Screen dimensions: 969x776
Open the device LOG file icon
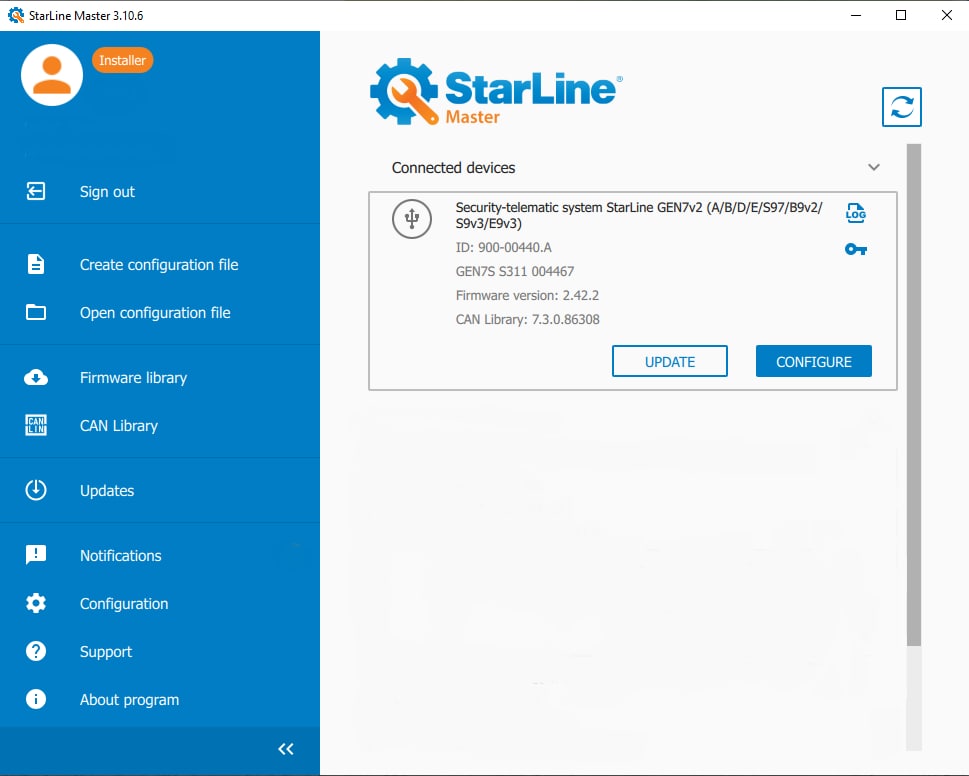[x=855, y=213]
